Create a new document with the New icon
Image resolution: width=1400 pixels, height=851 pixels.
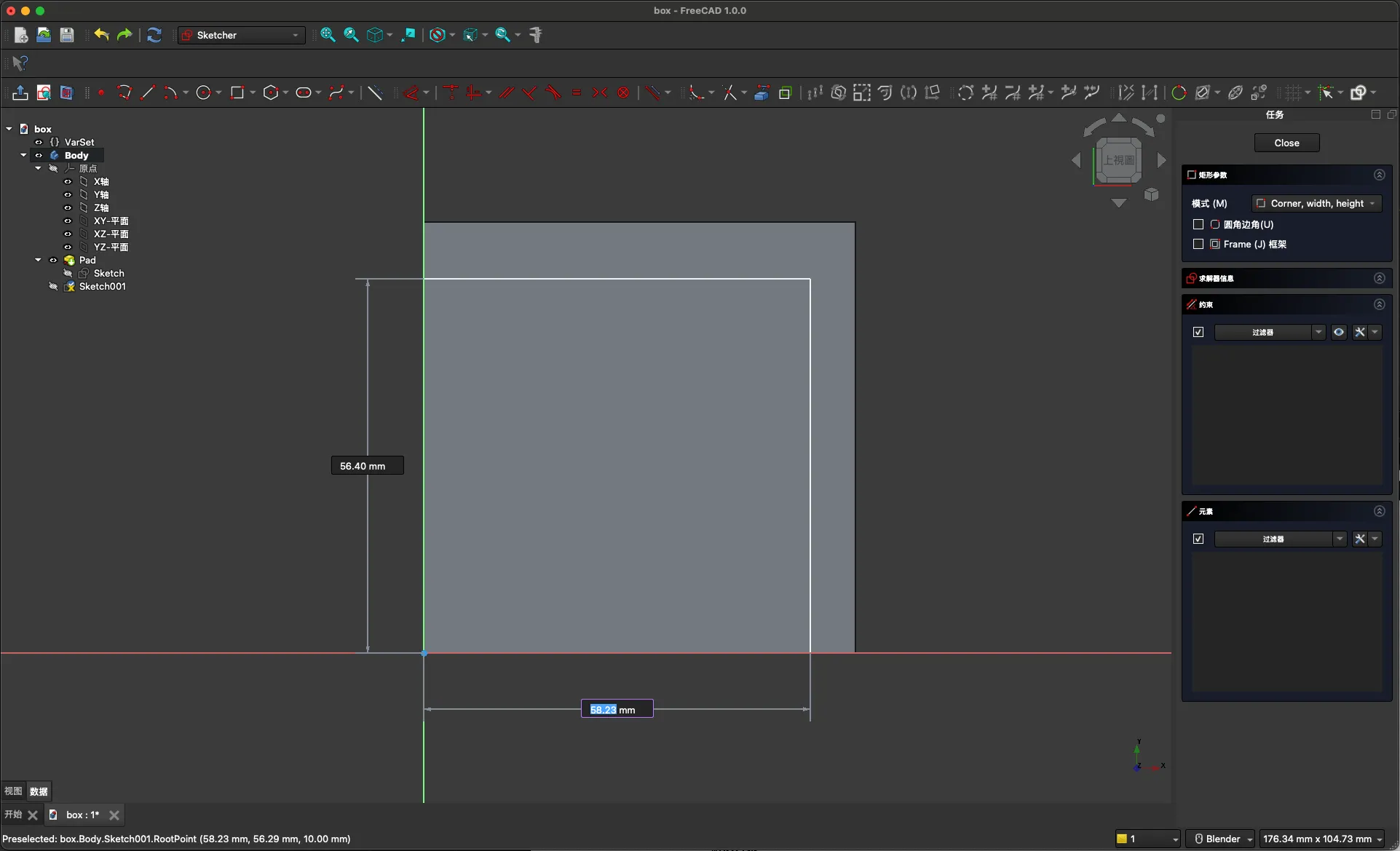[21, 35]
